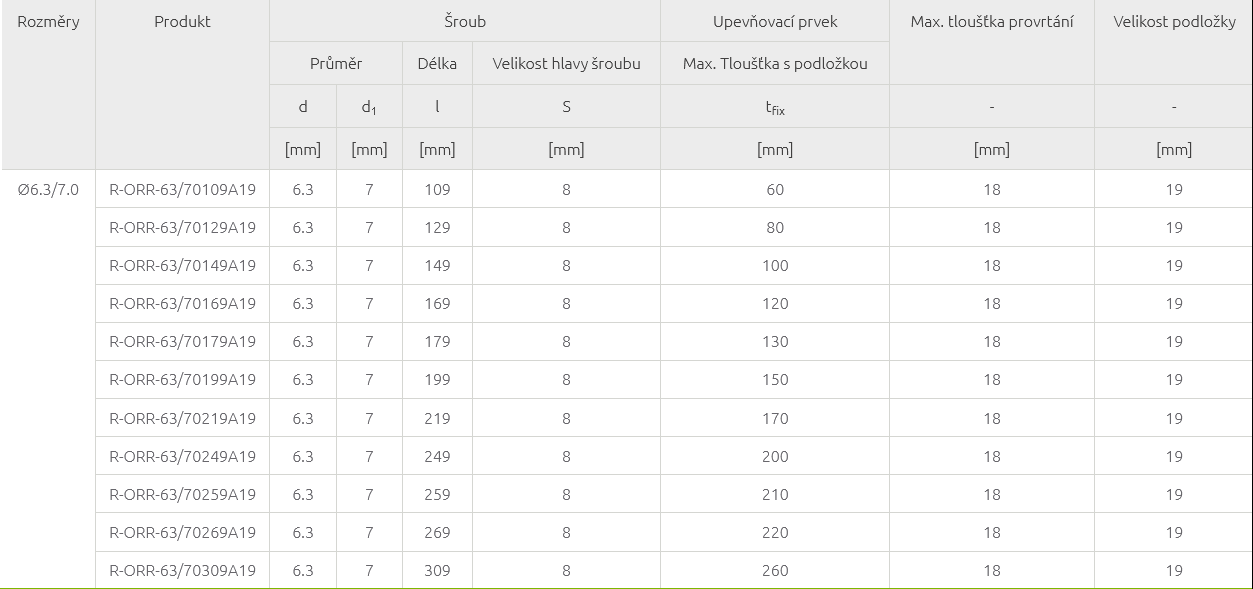Click the R-ORR-63/70259A19 row
Screen dimensions: 1253x589
click(x=182, y=494)
